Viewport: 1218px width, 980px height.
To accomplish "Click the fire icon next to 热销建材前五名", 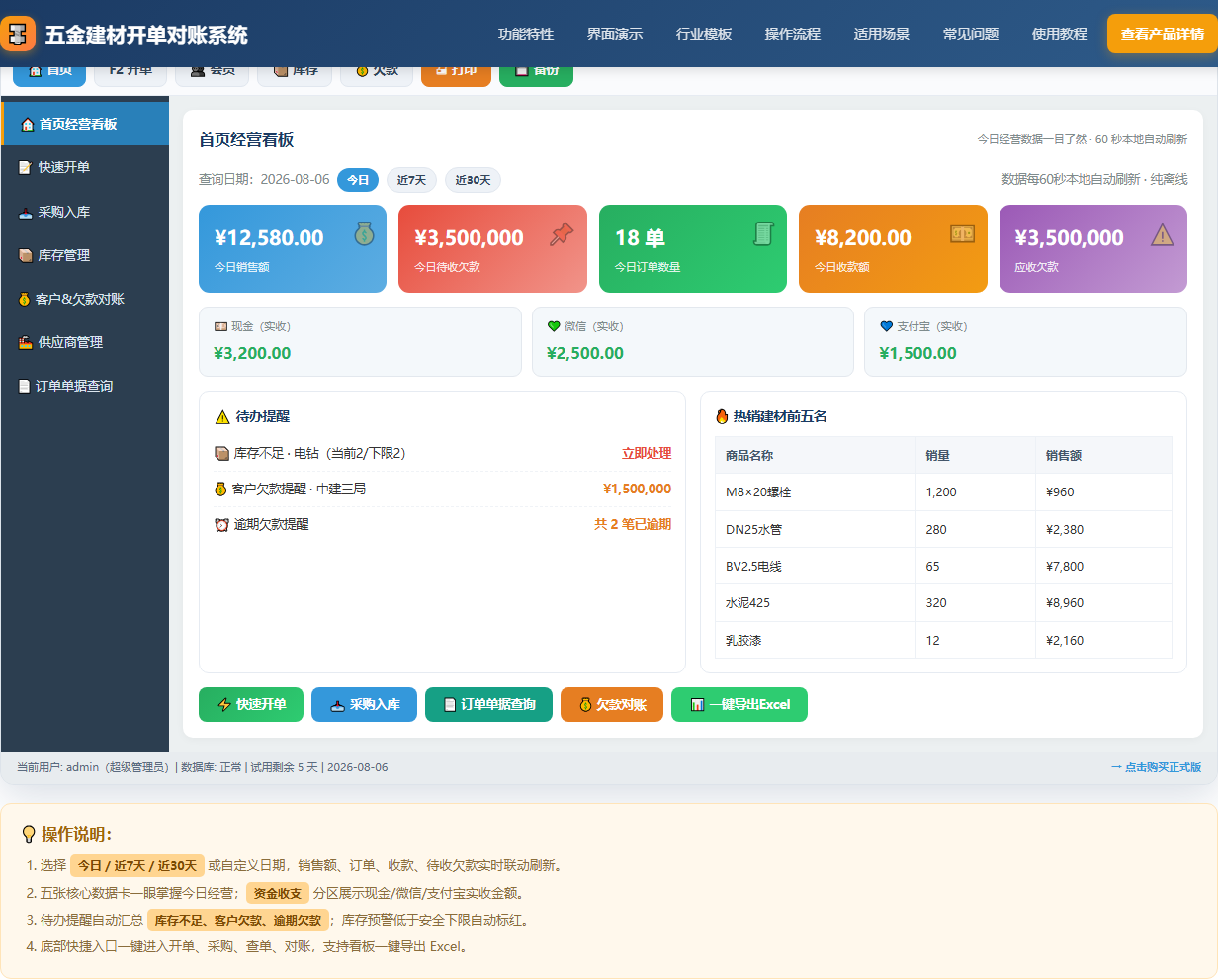I will [x=722, y=417].
